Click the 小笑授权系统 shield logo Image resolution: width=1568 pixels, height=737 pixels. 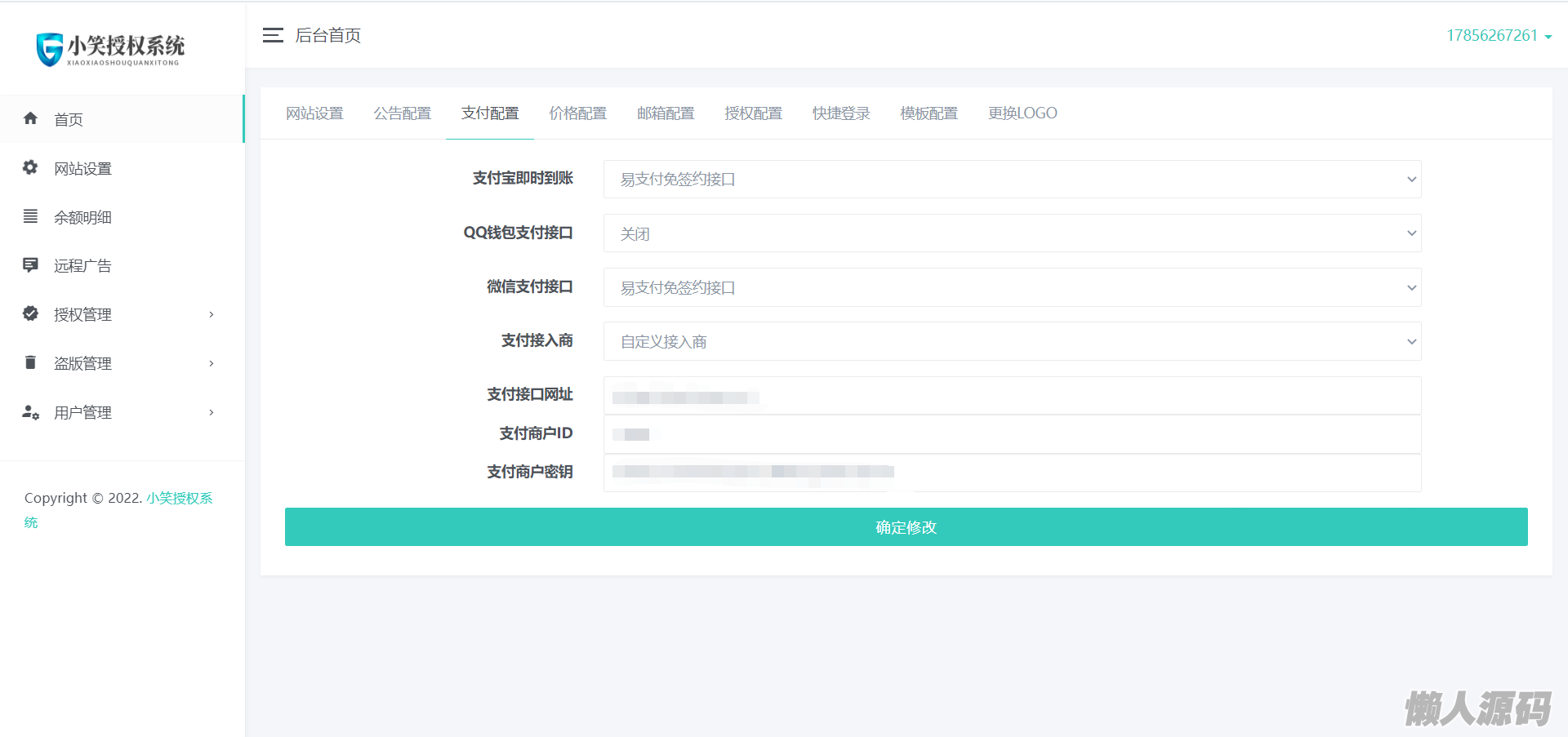click(x=50, y=49)
